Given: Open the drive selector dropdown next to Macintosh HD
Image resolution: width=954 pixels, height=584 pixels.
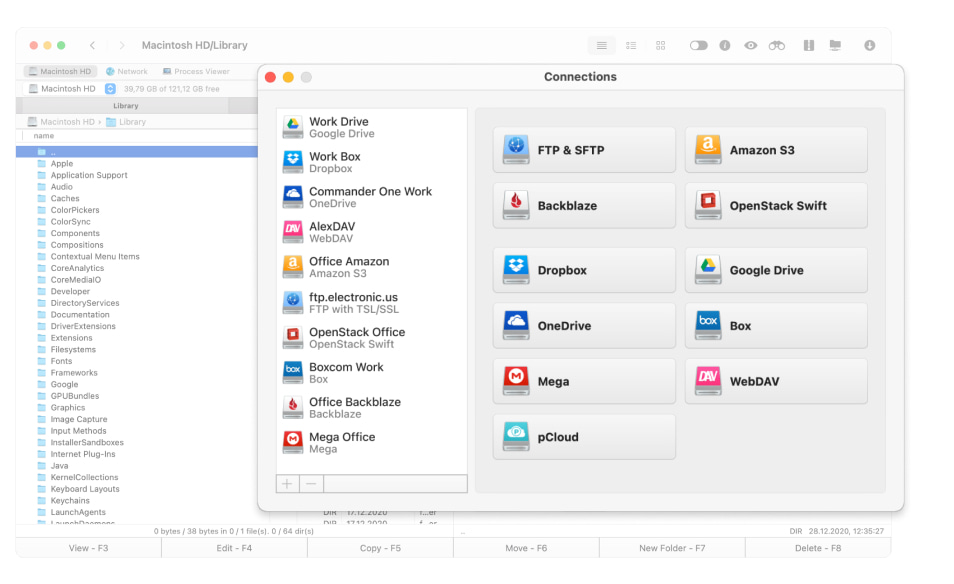Looking at the screenshot, I should click(109, 88).
